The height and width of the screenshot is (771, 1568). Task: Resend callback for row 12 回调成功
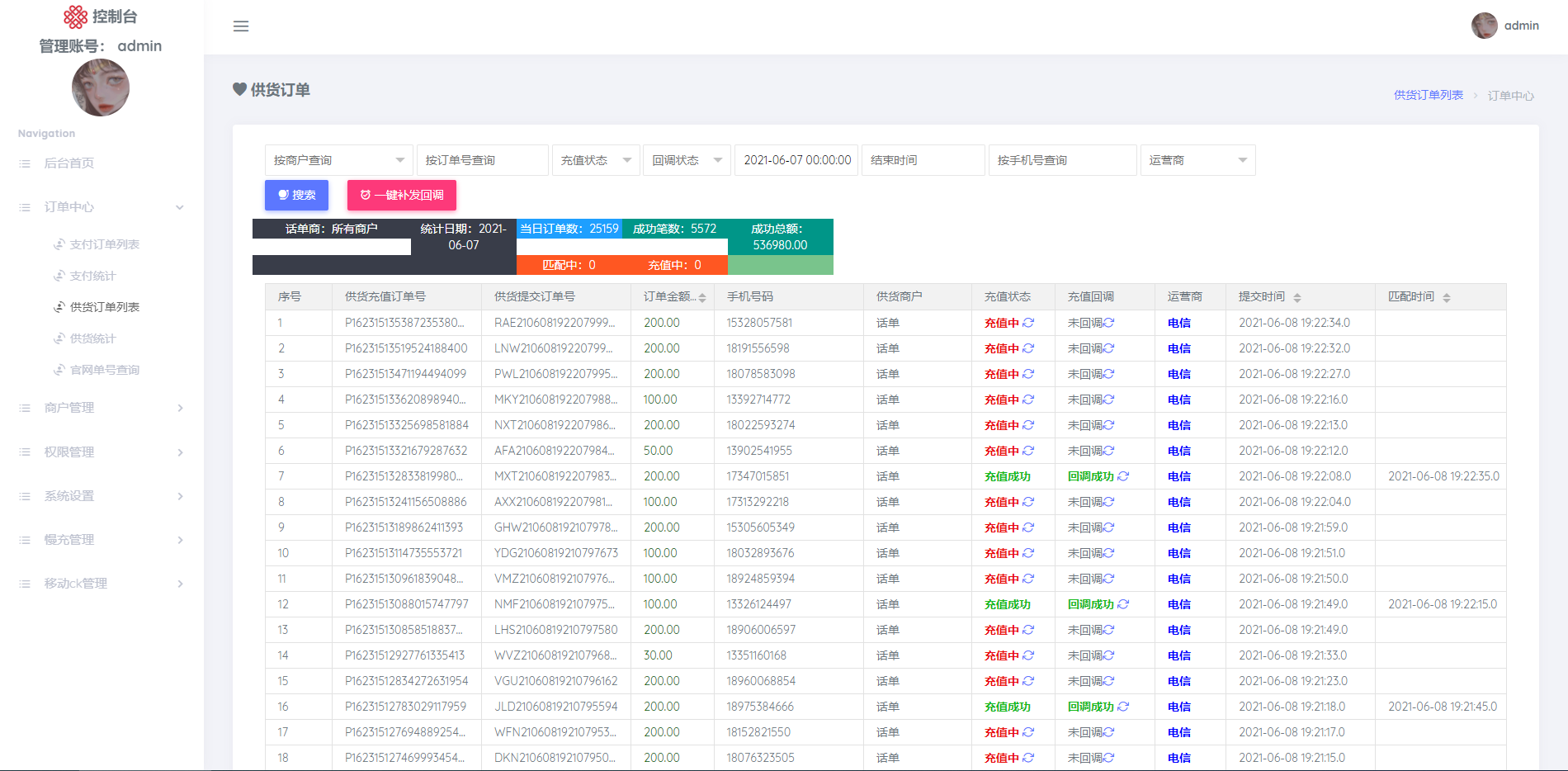(1123, 604)
